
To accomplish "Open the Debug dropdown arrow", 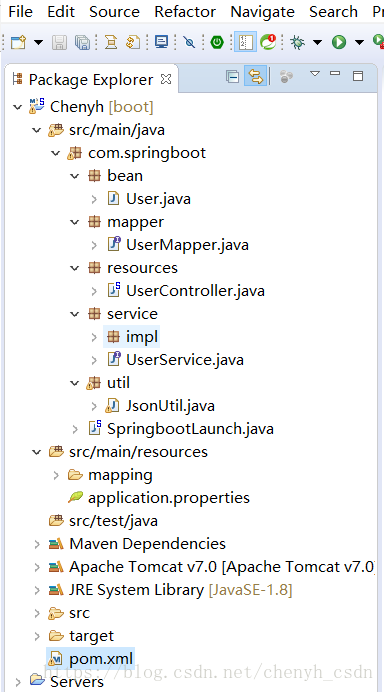I will tap(317, 43).
